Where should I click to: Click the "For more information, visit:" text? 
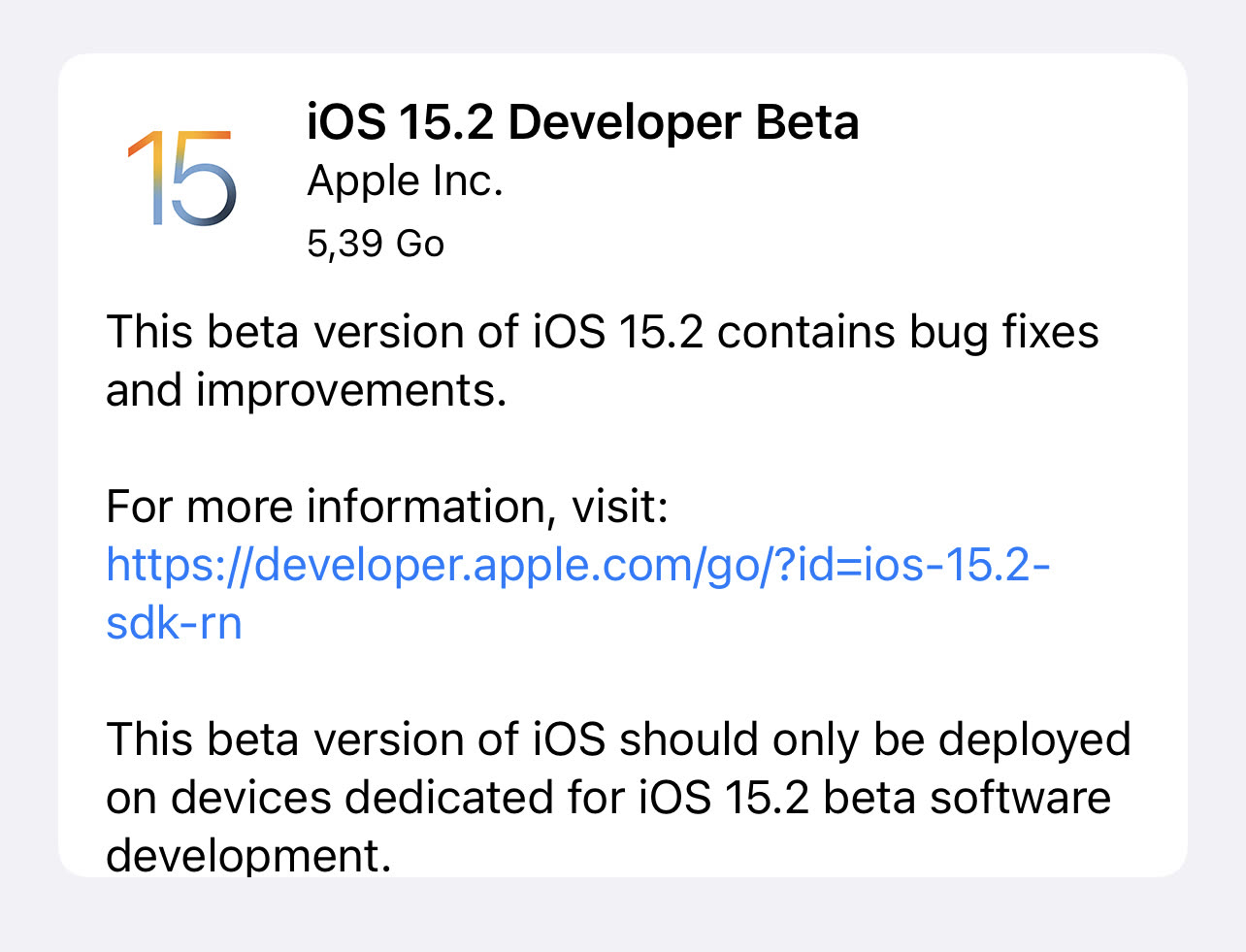[387, 507]
